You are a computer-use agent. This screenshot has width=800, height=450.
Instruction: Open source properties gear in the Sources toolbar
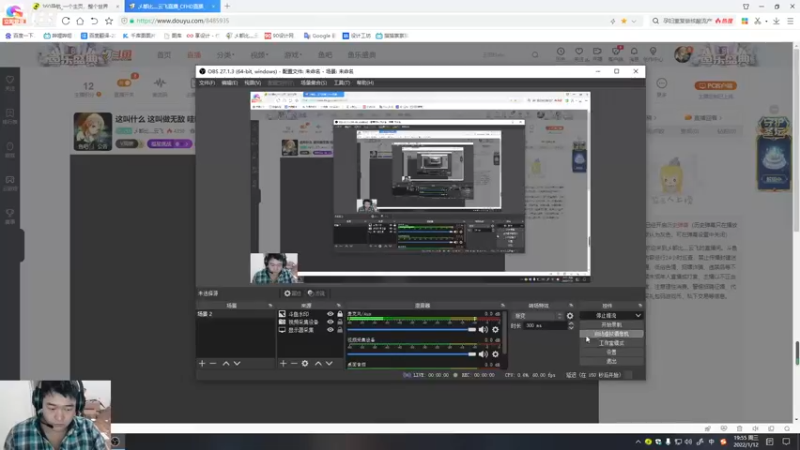(305, 363)
